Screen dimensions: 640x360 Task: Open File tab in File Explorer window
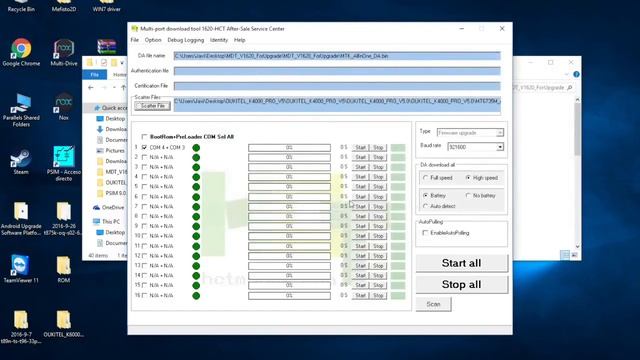click(x=95, y=75)
